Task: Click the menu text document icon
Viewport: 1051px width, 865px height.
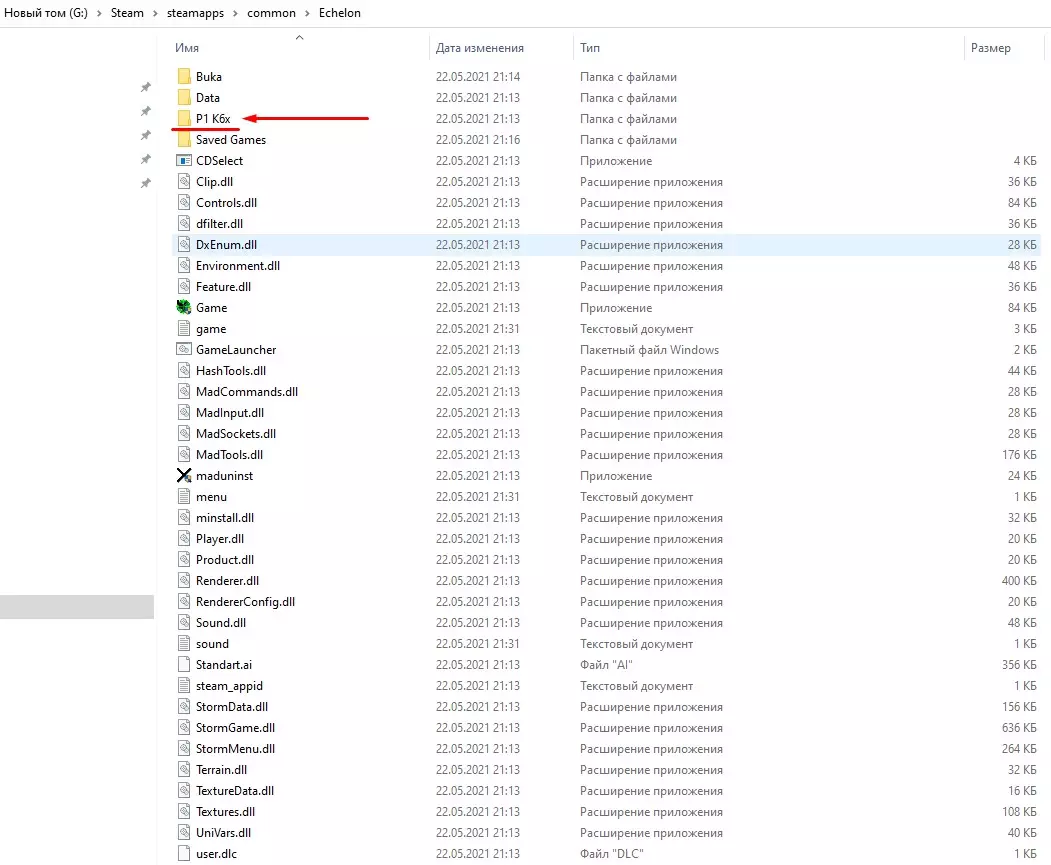Action: coord(184,496)
